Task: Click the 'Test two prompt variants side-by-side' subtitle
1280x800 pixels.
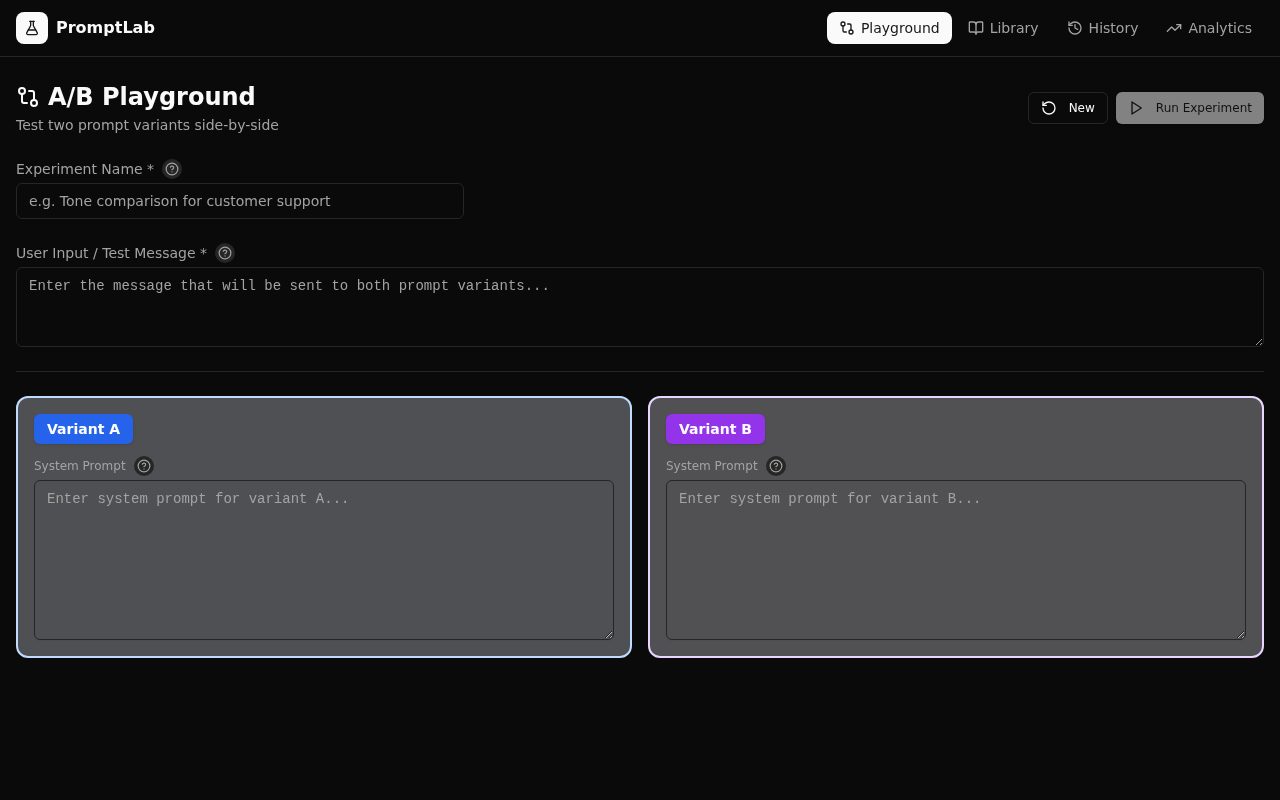Action: 147,125
